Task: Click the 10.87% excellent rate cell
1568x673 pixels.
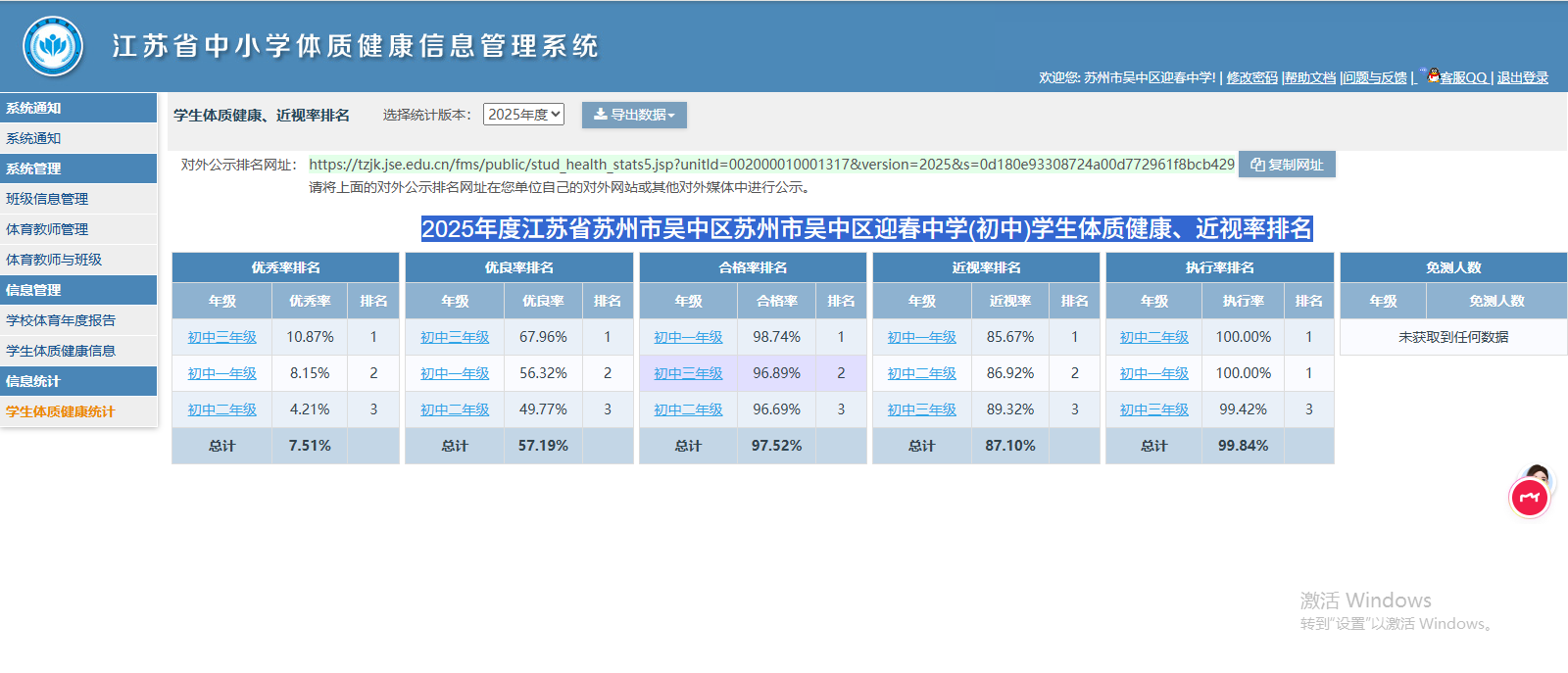Action: (310, 337)
